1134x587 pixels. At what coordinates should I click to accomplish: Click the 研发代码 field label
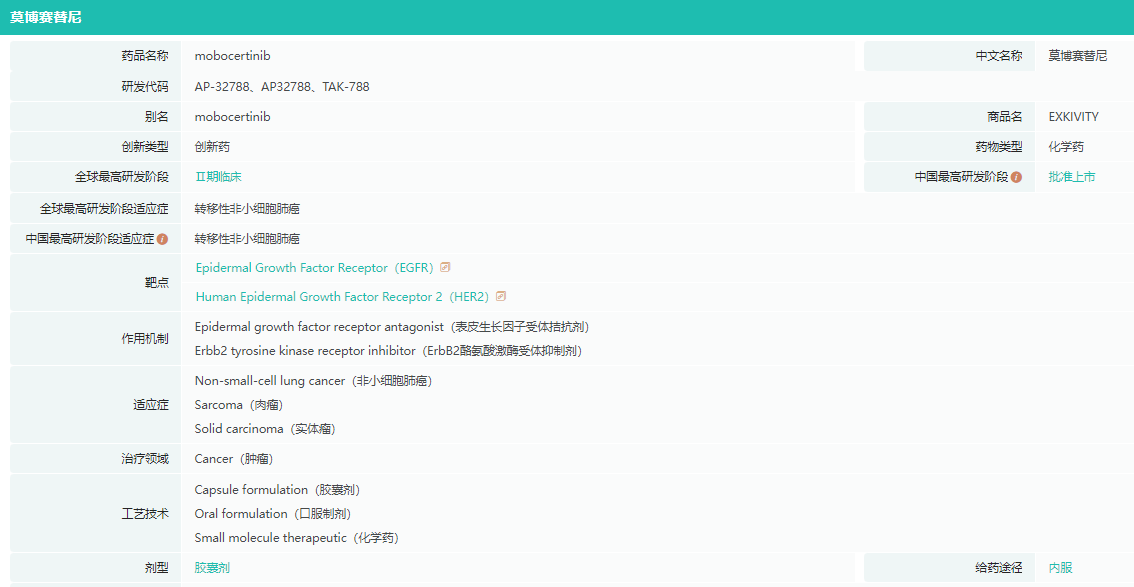tap(145, 87)
